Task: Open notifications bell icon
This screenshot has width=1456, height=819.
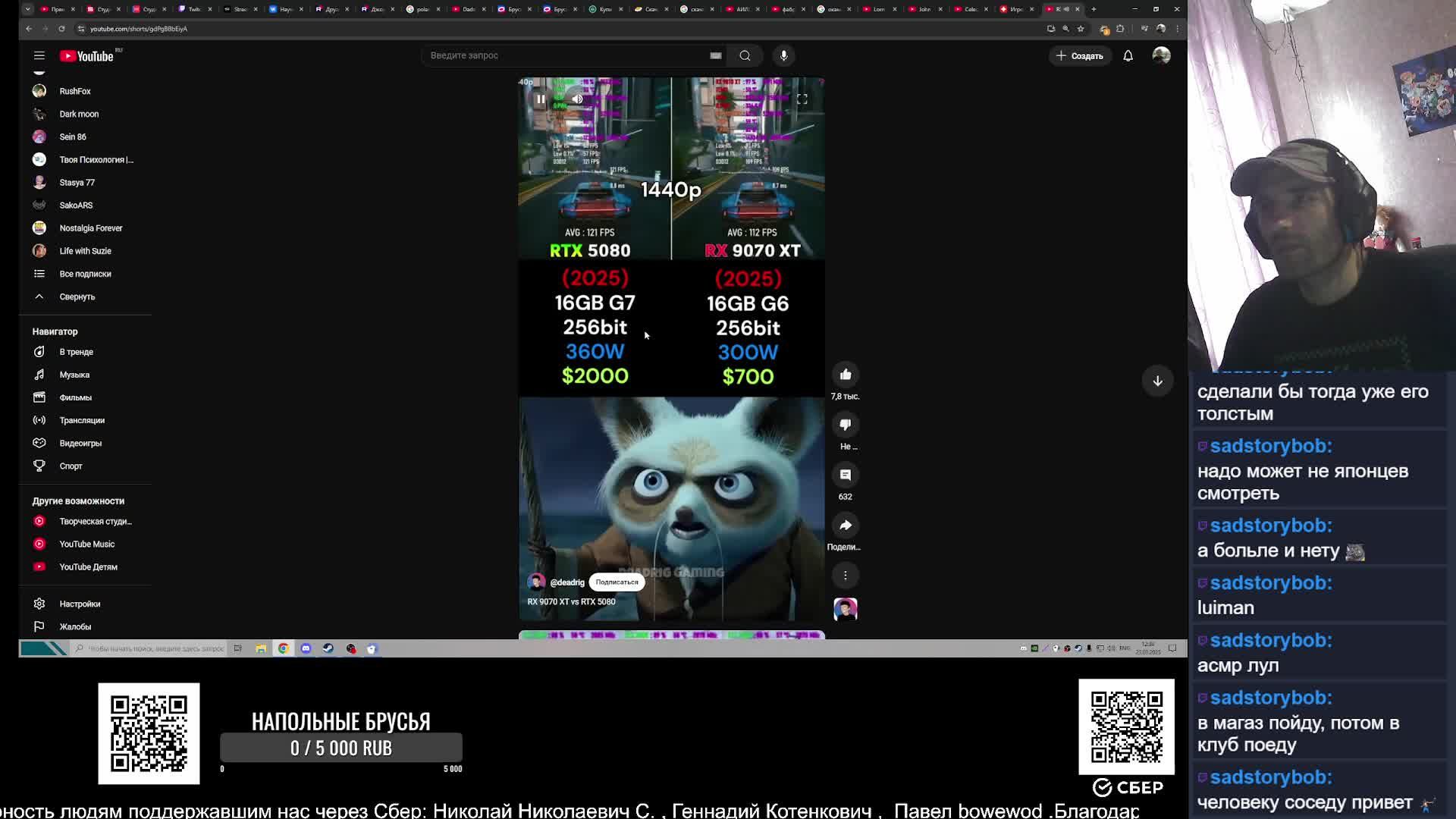Action: [x=1128, y=55]
